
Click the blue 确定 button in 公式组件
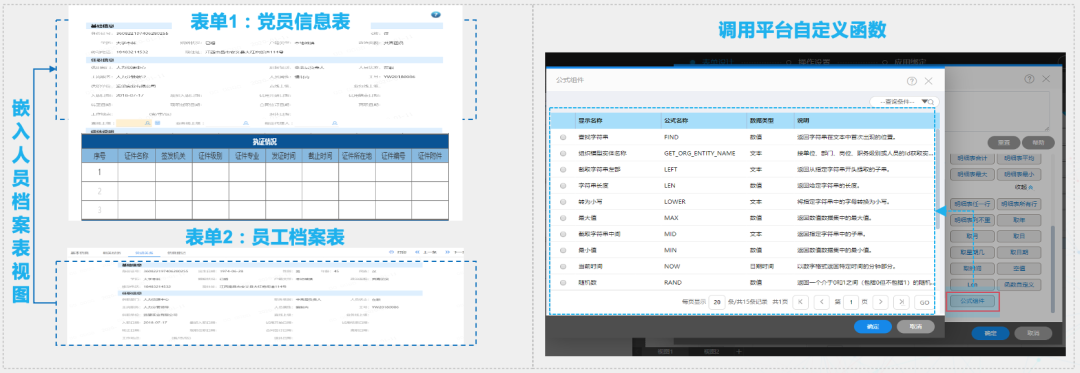click(x=873, y=326)
